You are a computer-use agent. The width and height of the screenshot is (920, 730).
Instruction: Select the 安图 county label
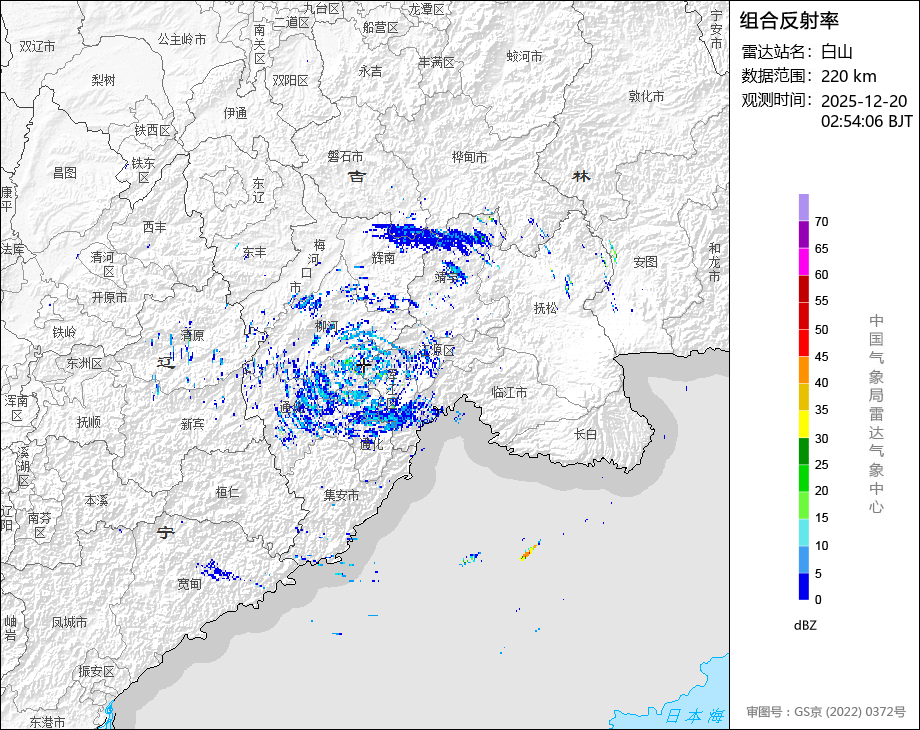(x=645, y=262)
